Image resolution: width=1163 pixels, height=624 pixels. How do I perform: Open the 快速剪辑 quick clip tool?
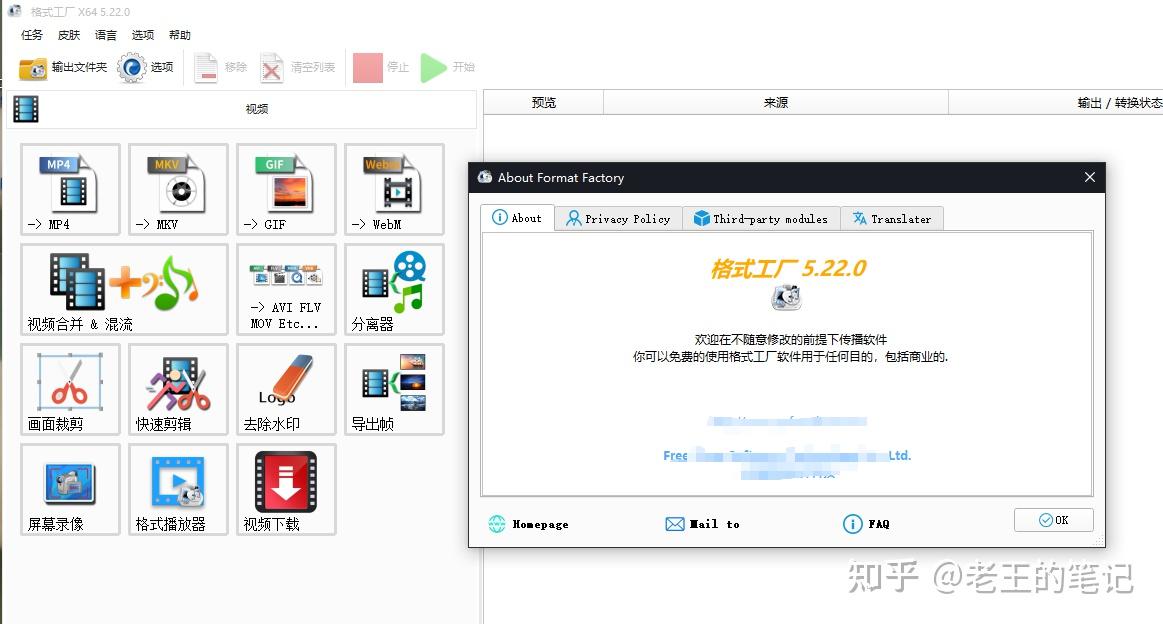178,390
